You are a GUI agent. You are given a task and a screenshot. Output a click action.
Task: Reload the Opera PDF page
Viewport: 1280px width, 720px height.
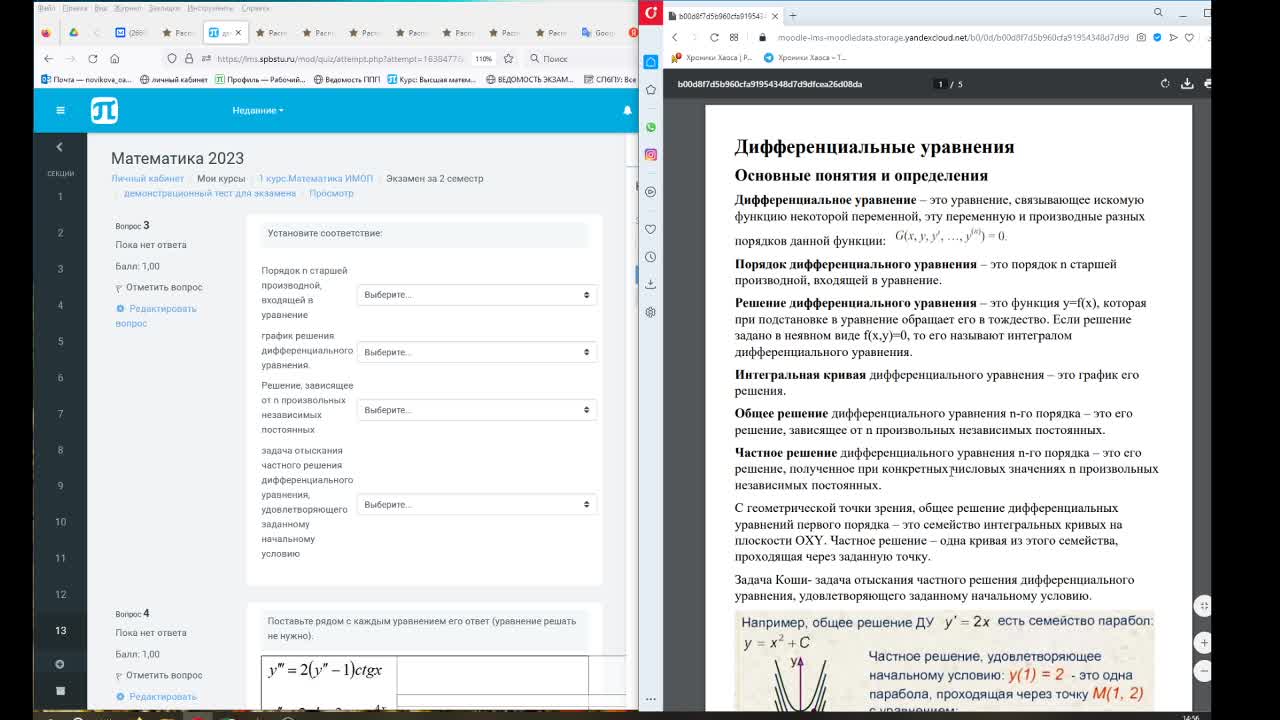pos(714,37)
